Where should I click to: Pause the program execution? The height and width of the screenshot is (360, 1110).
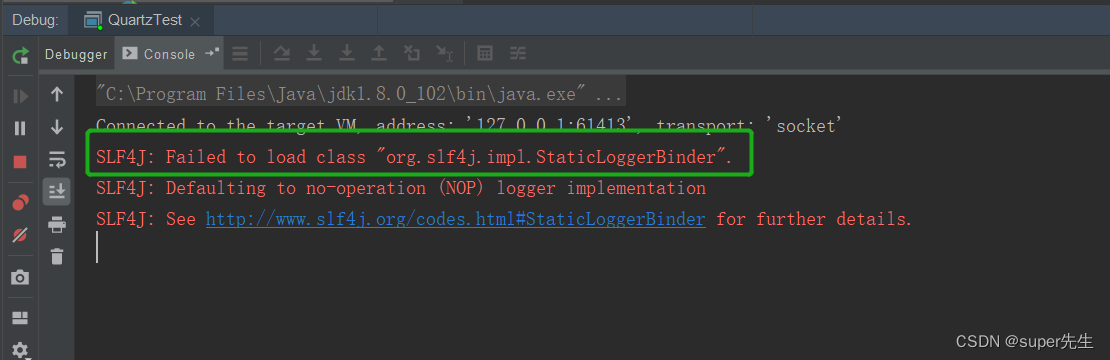pyautogui.click(x=20, y=128)
